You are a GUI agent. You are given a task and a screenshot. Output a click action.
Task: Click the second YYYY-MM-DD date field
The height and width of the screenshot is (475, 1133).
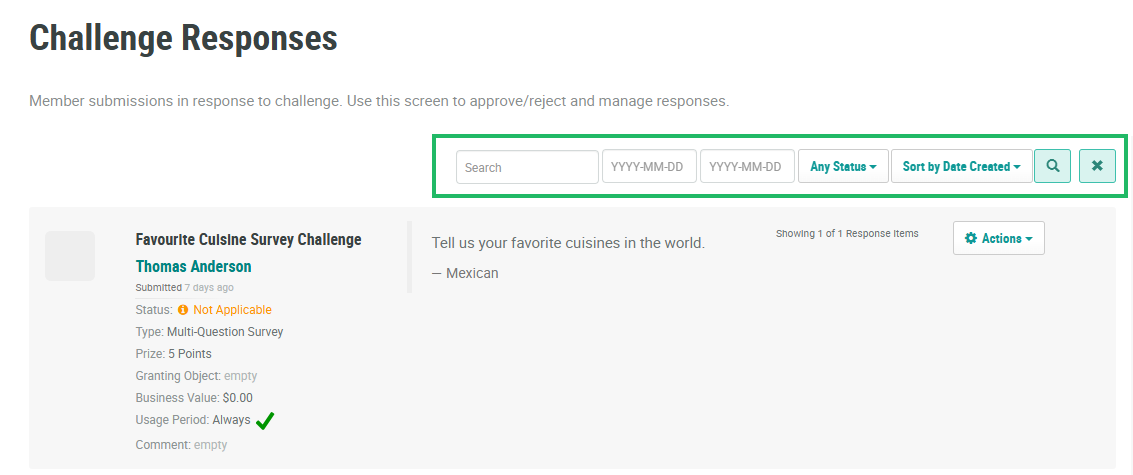point(746,167)
